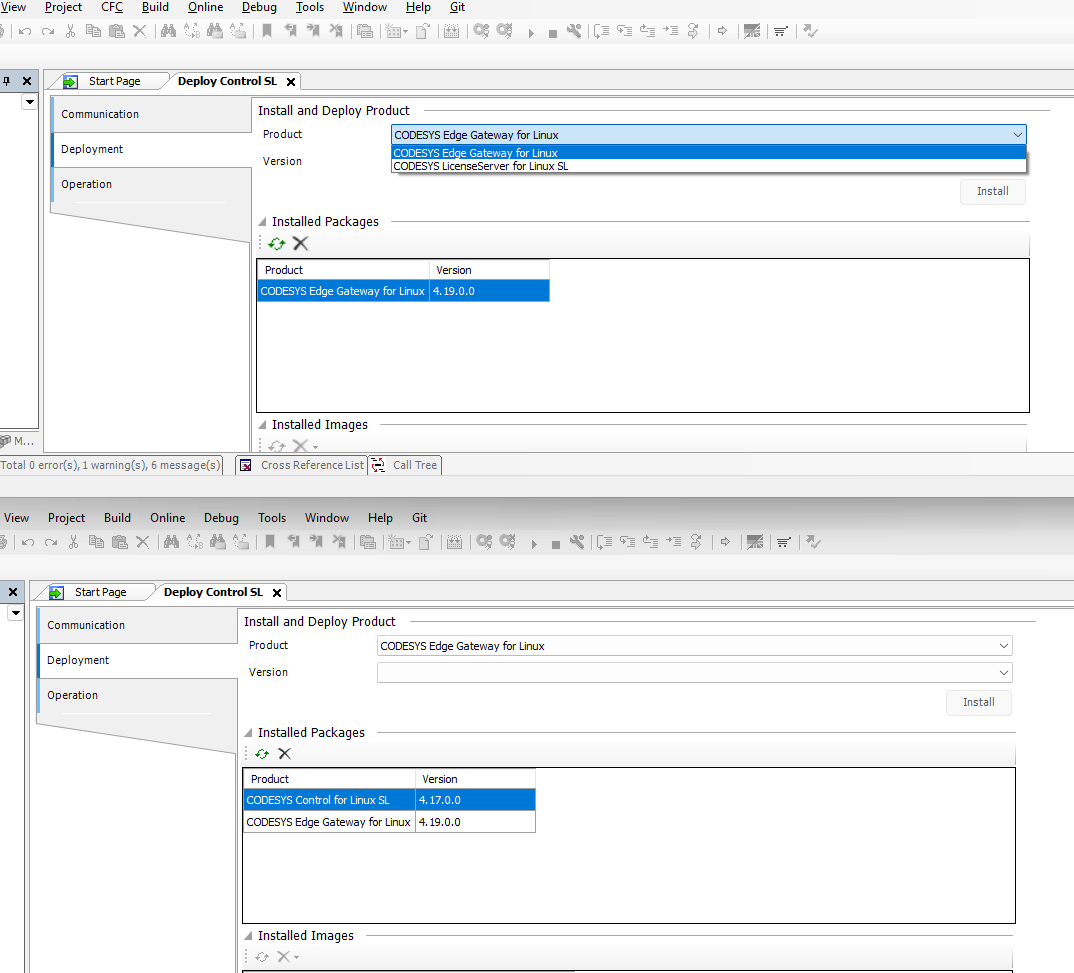
Task: Click the Stop square icon in lower toolbar
Action: click(x=556, y=543)
